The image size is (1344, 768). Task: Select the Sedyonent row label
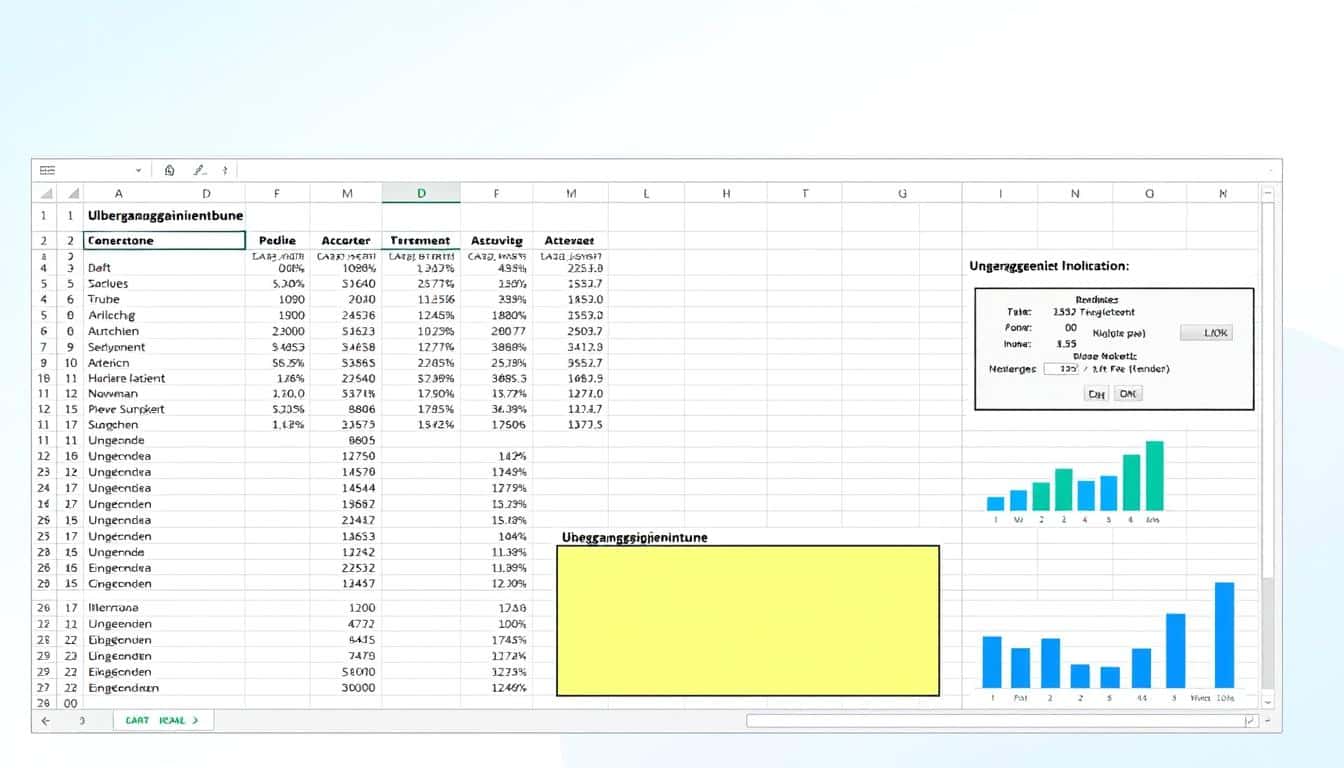click(117, 347)
